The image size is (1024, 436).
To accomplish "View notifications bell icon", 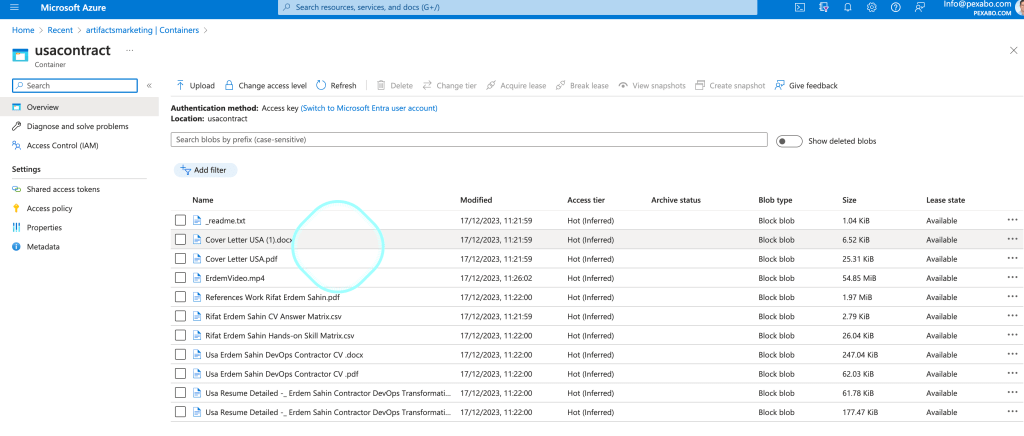I will 848,8.
